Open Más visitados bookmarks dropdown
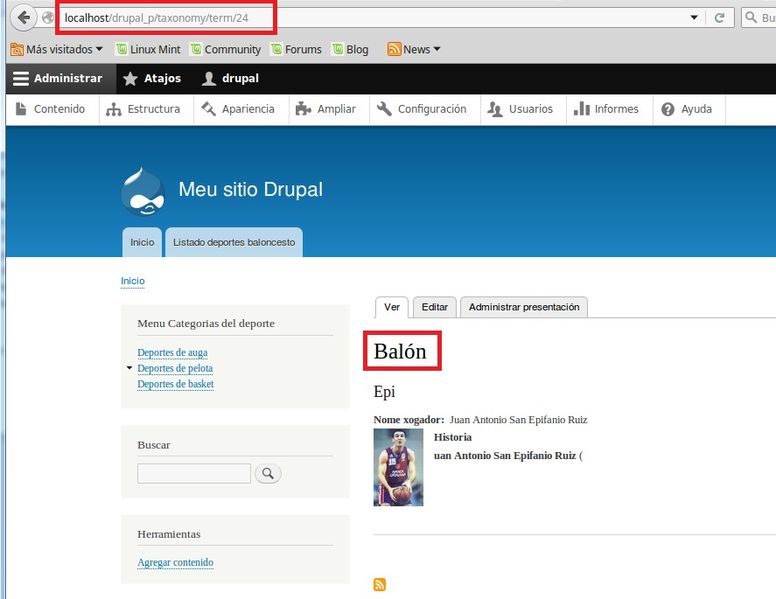Image resolution: width=776 pixels, height=599 pixels. point(57,50)
